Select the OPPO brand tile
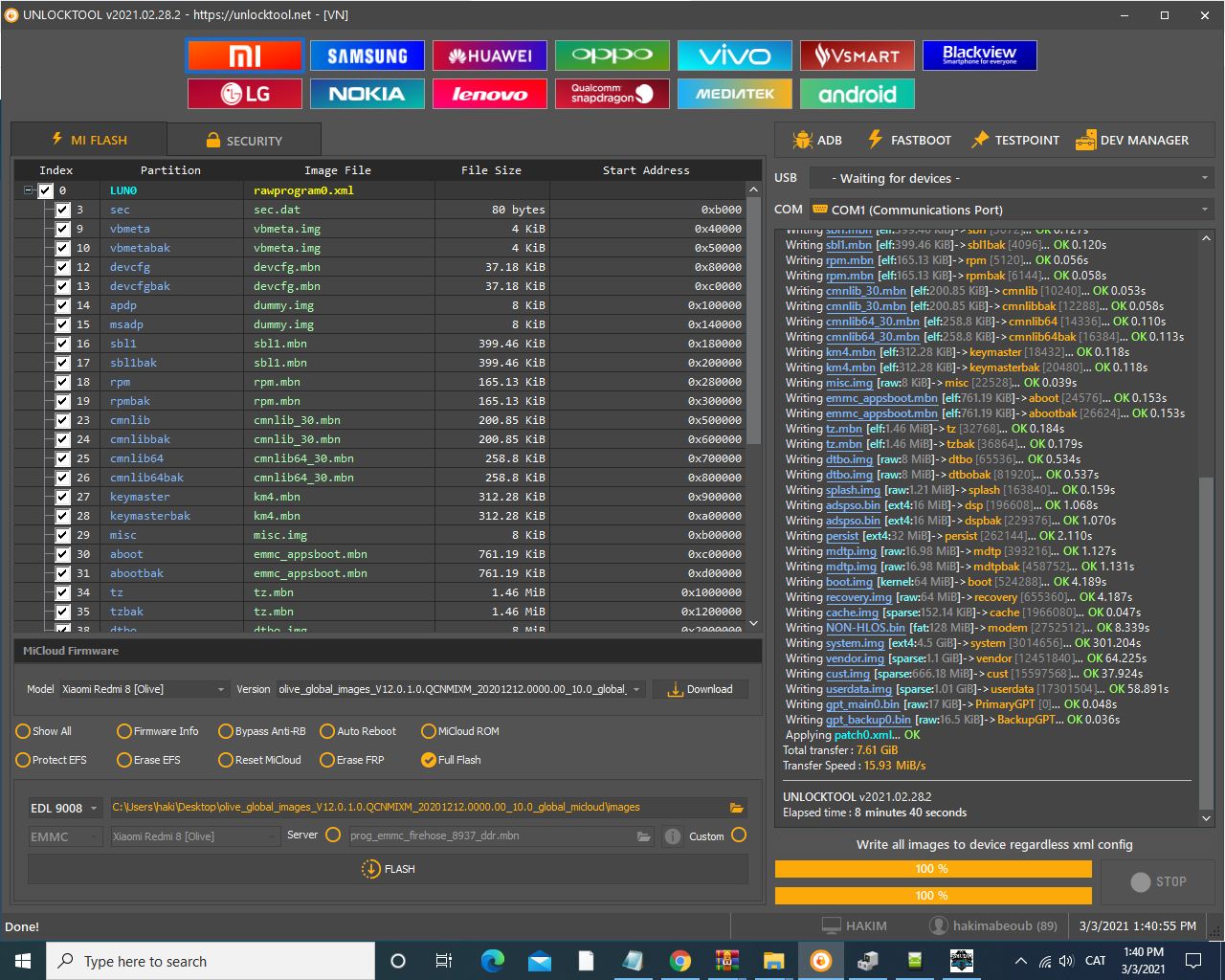 tap(612, 56)
